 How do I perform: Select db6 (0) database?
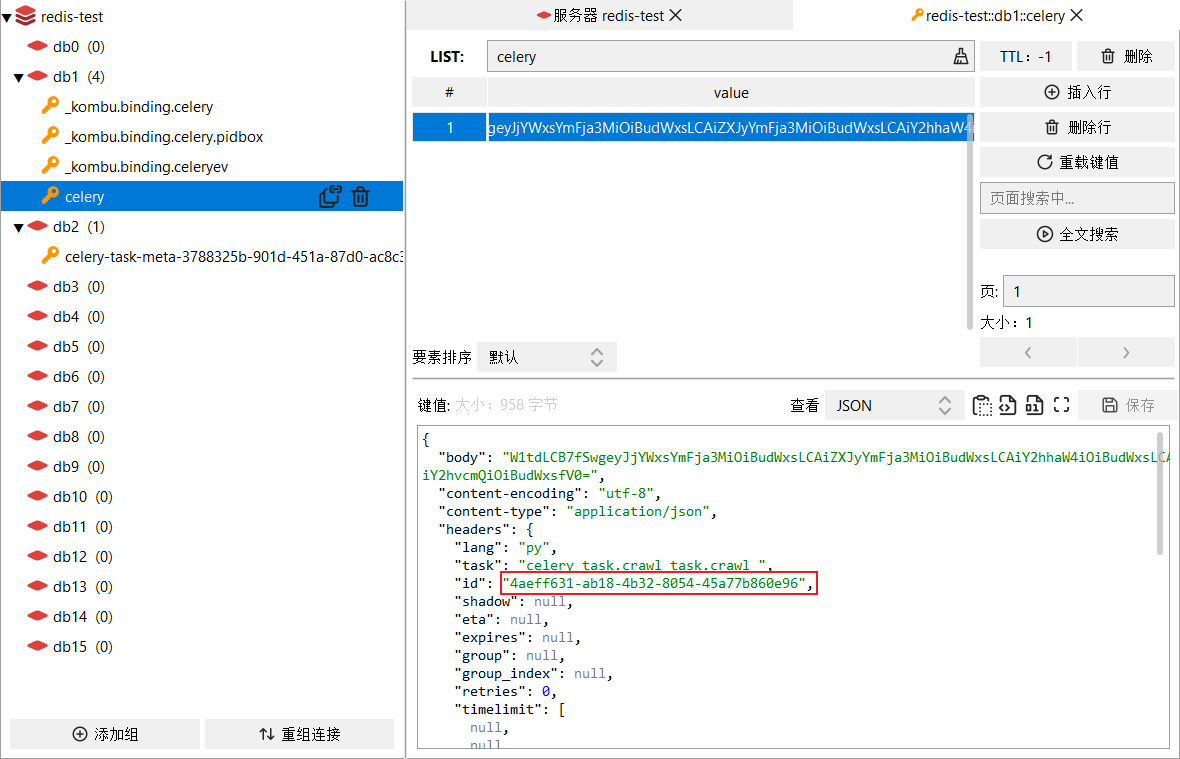point(79,377)
